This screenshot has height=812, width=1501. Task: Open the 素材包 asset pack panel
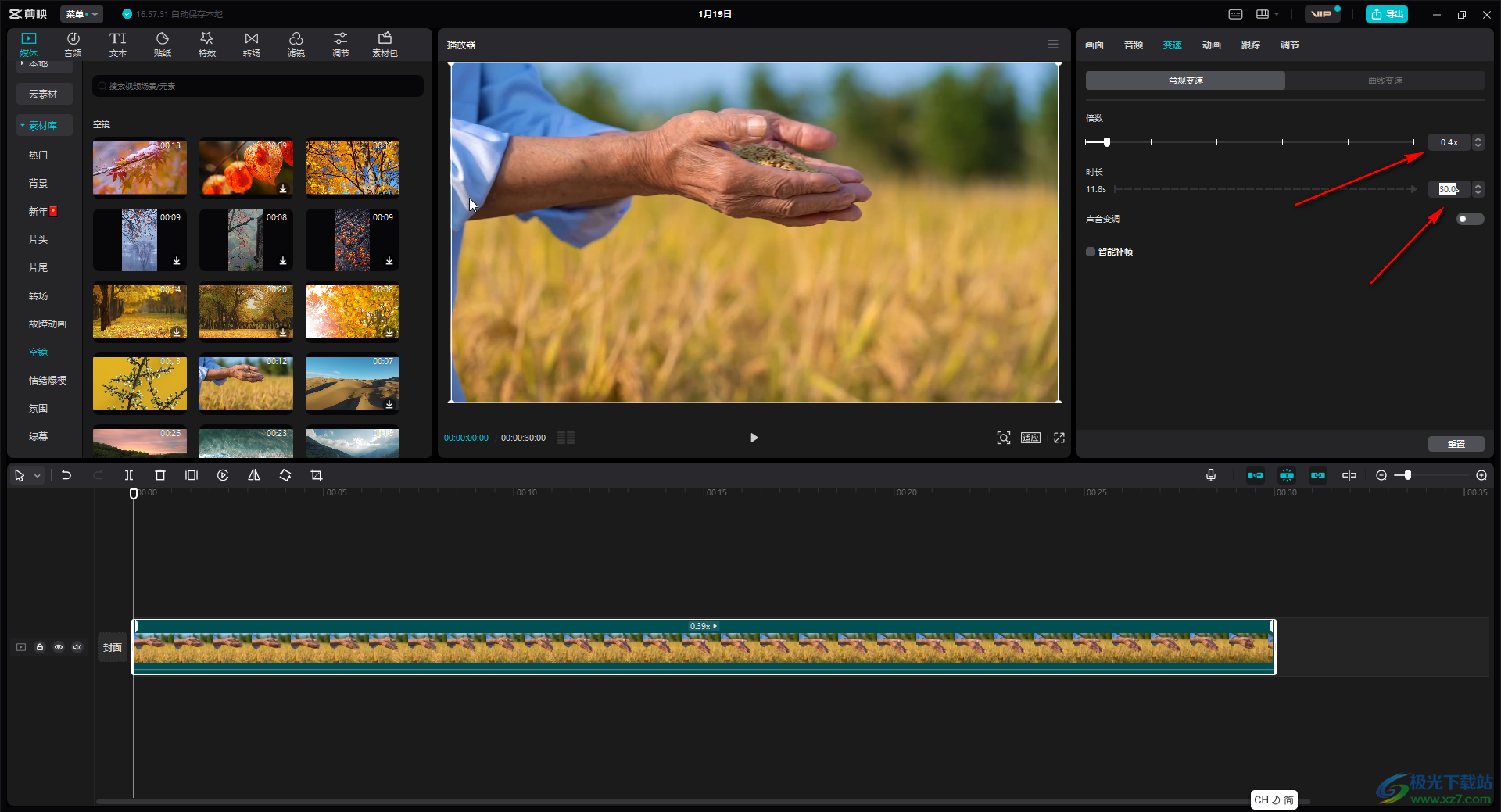[385, 45]
